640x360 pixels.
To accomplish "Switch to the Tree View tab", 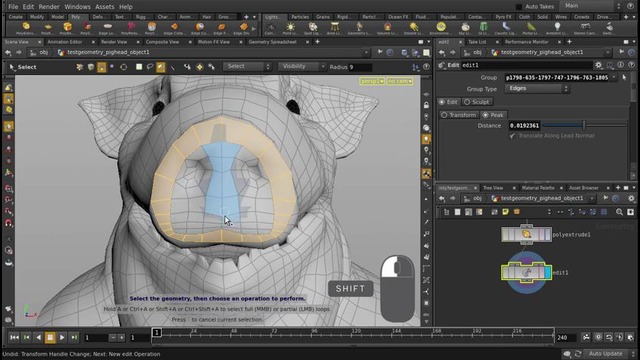I will click(493, 188).
